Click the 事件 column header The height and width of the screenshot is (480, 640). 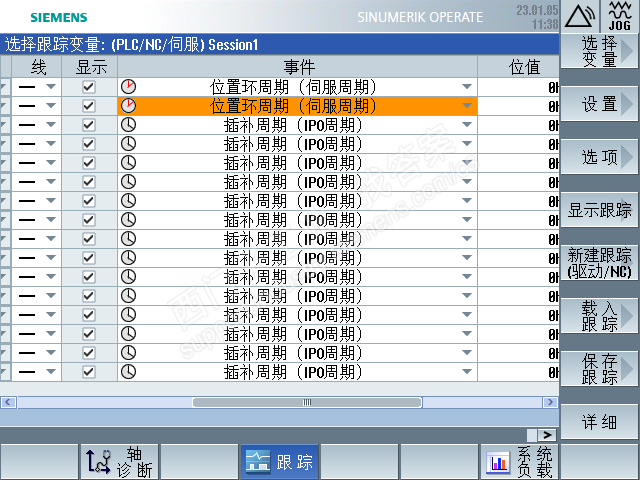coord(298,67)
